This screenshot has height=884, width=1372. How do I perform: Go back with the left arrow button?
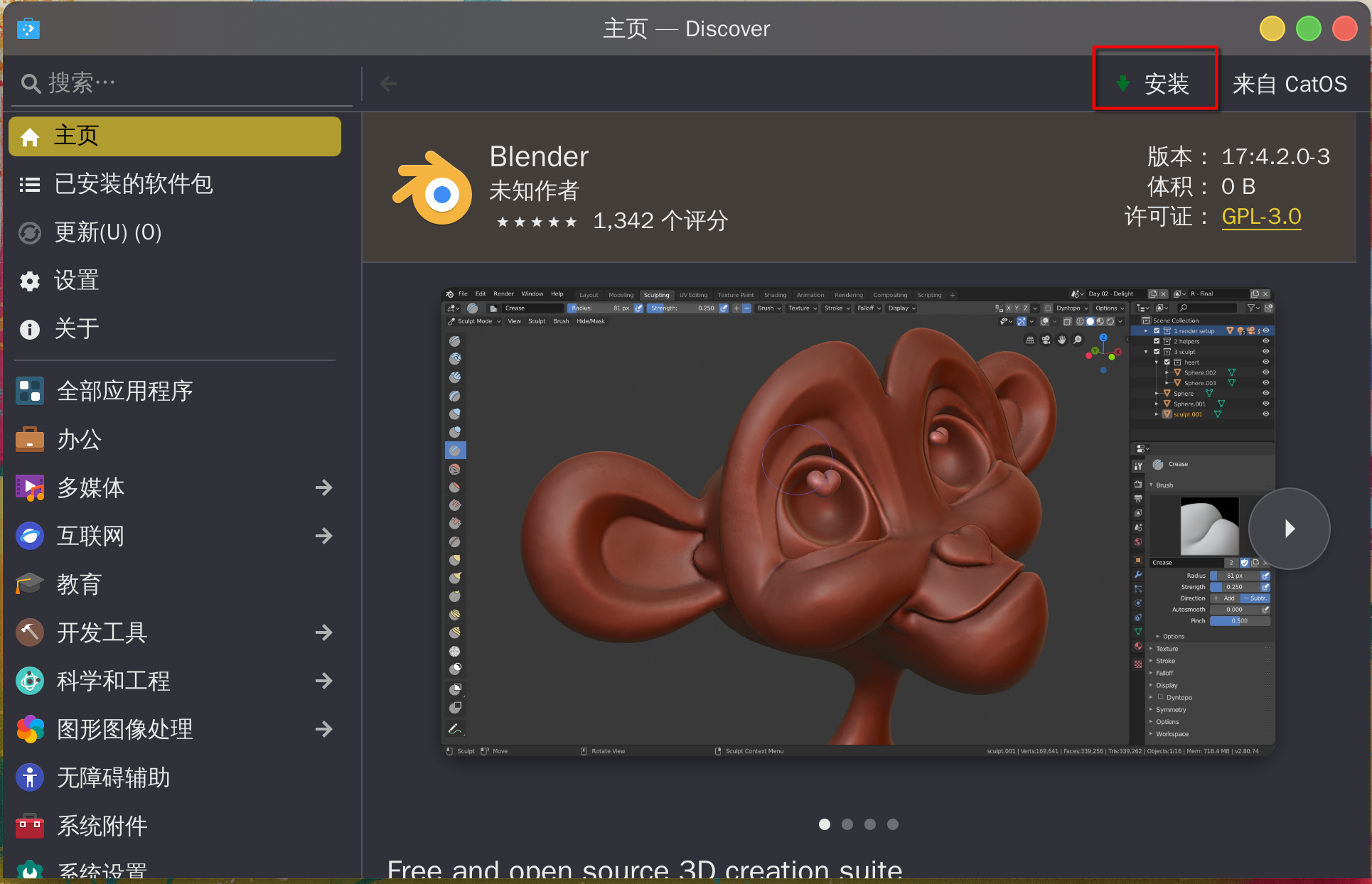[x=388, y=84]
